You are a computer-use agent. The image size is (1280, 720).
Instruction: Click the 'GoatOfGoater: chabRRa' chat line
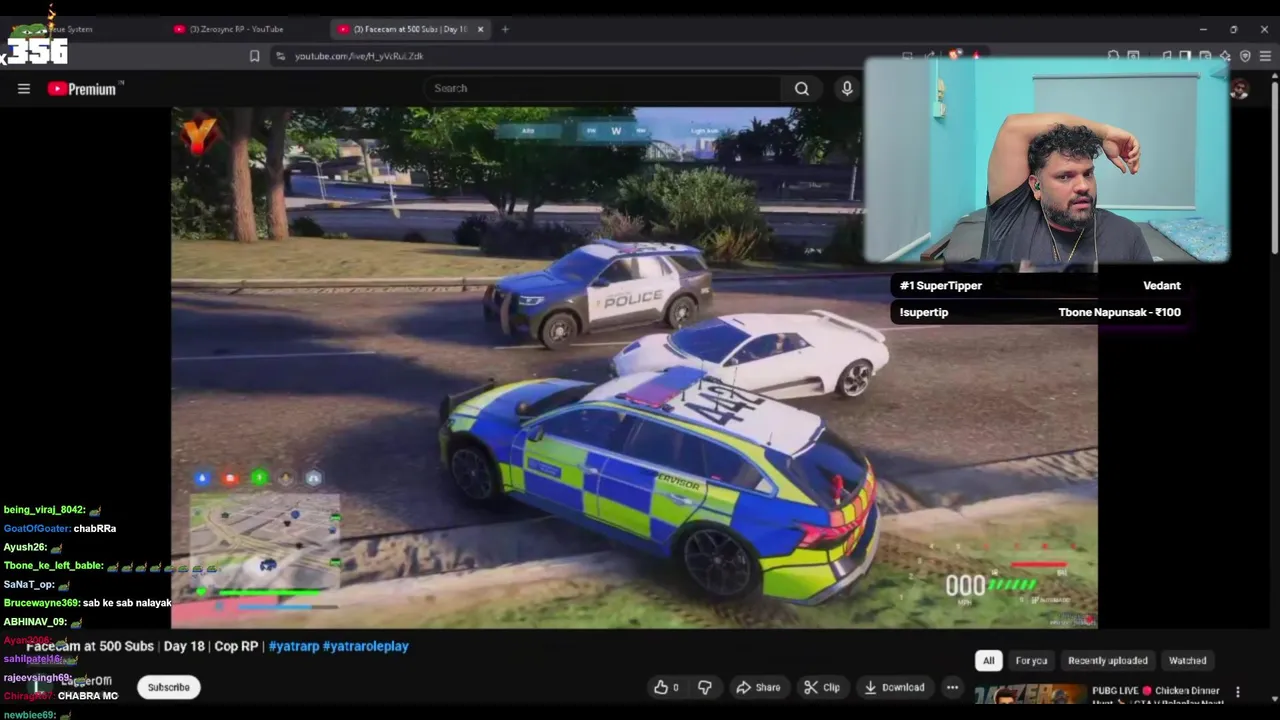click(x=60, y=528)
